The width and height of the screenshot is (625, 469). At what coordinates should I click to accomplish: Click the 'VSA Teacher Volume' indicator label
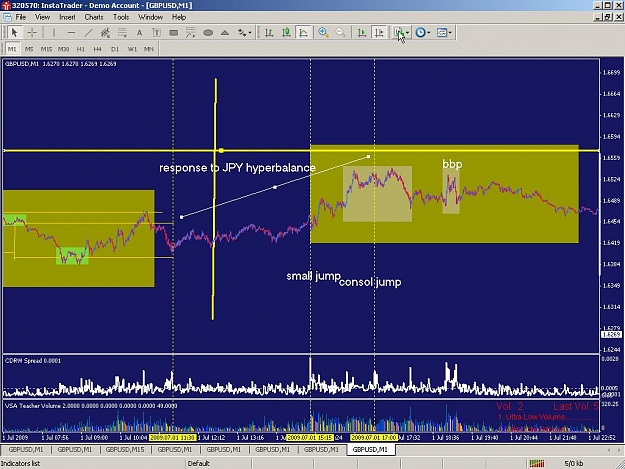pyautogui.click(x=33, y=406)
